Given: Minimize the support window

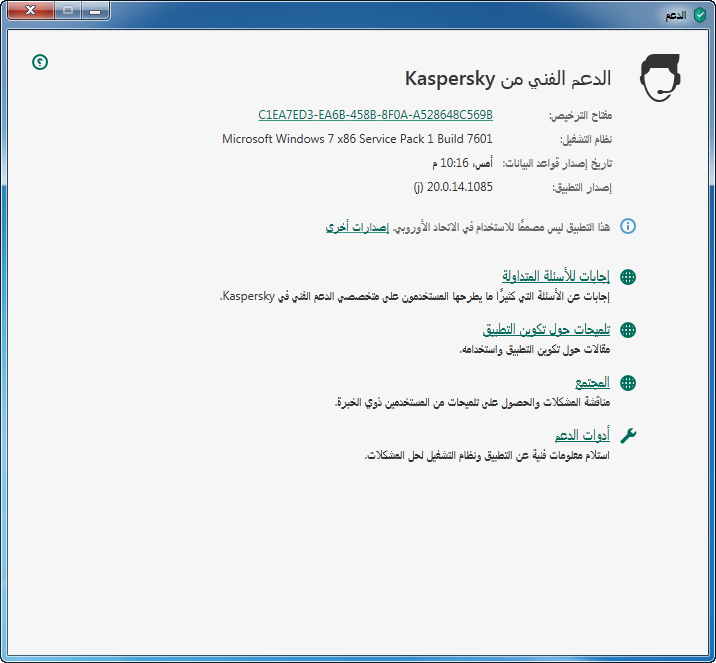Looking at the screenshot, I should pos(95,10).
